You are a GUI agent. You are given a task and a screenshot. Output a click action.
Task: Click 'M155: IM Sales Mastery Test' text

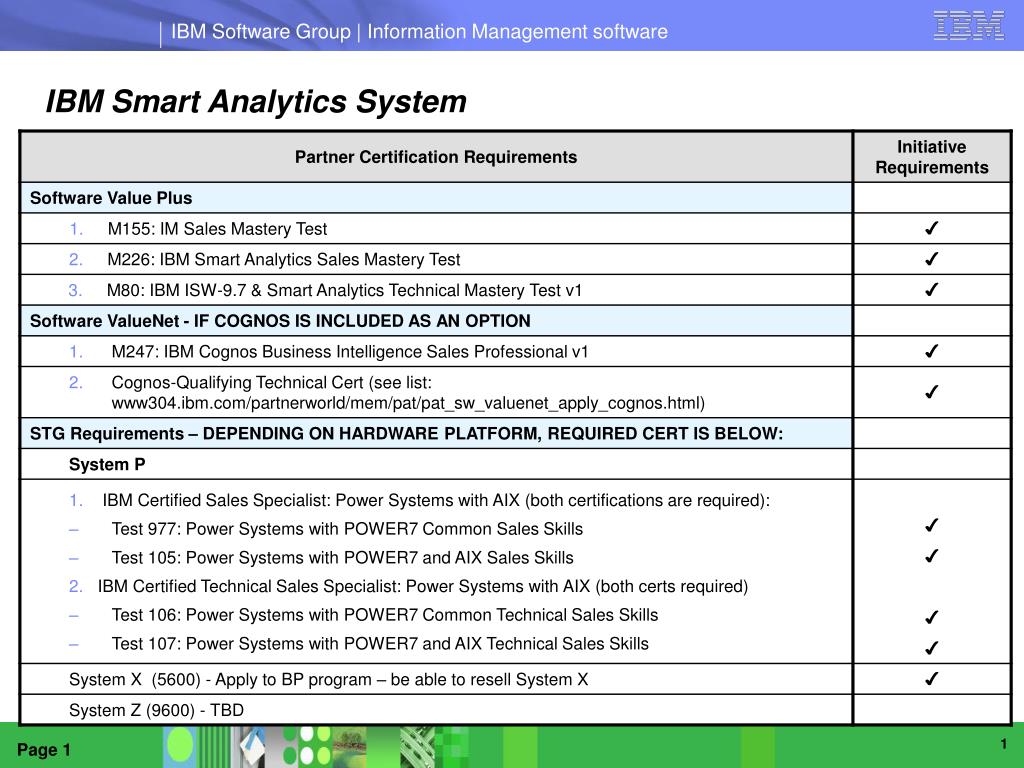point(217,229)
